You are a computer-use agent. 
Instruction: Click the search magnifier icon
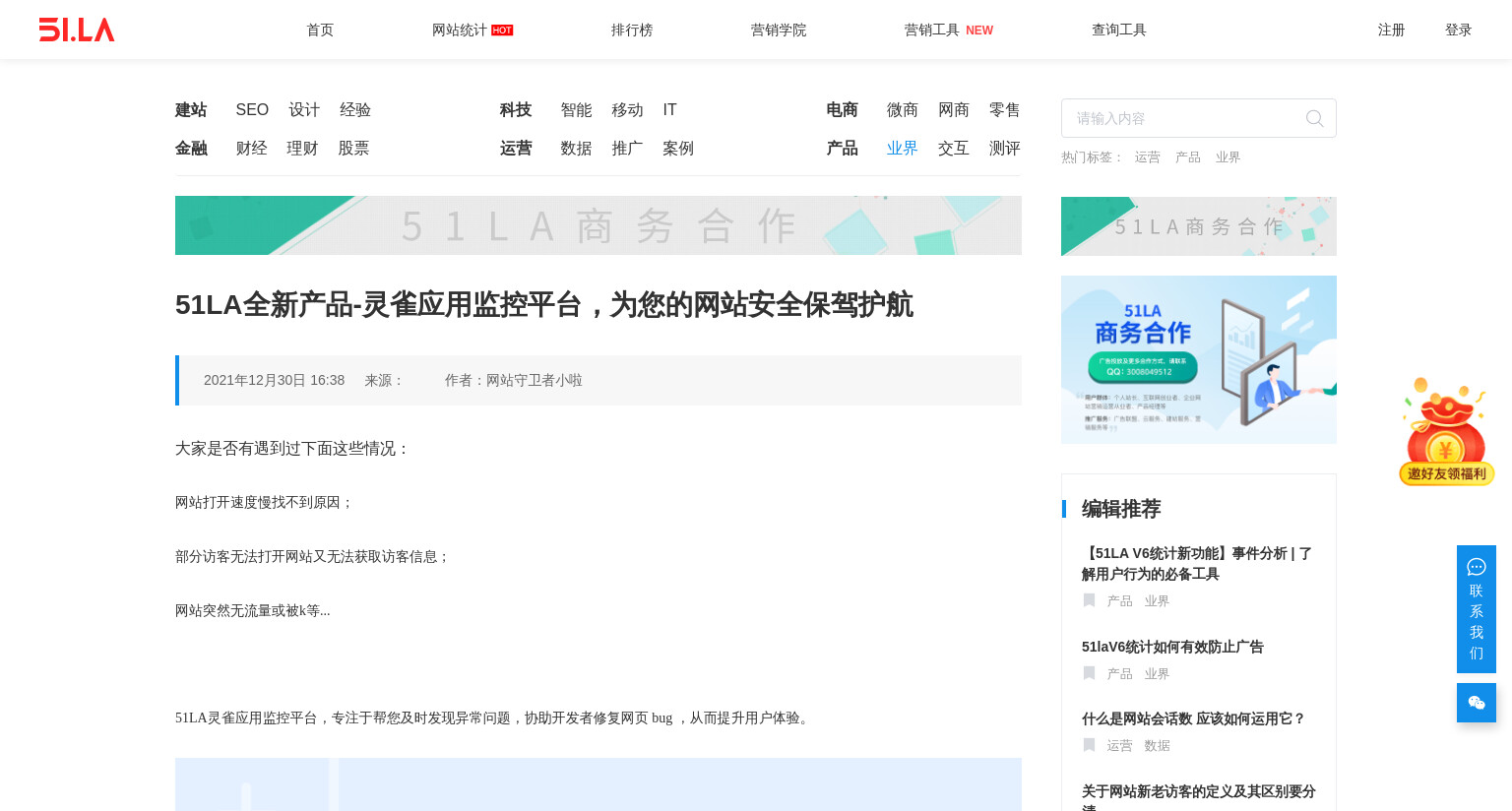(1314, 119)
